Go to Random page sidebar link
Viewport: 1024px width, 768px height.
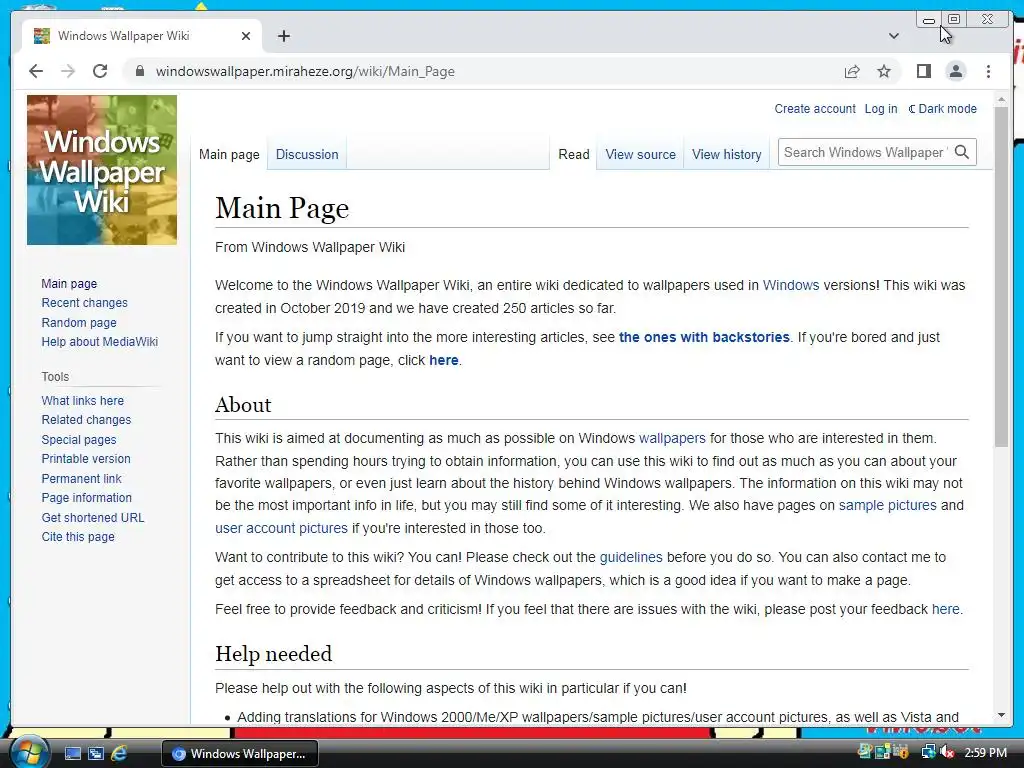(x=79, y=322)
